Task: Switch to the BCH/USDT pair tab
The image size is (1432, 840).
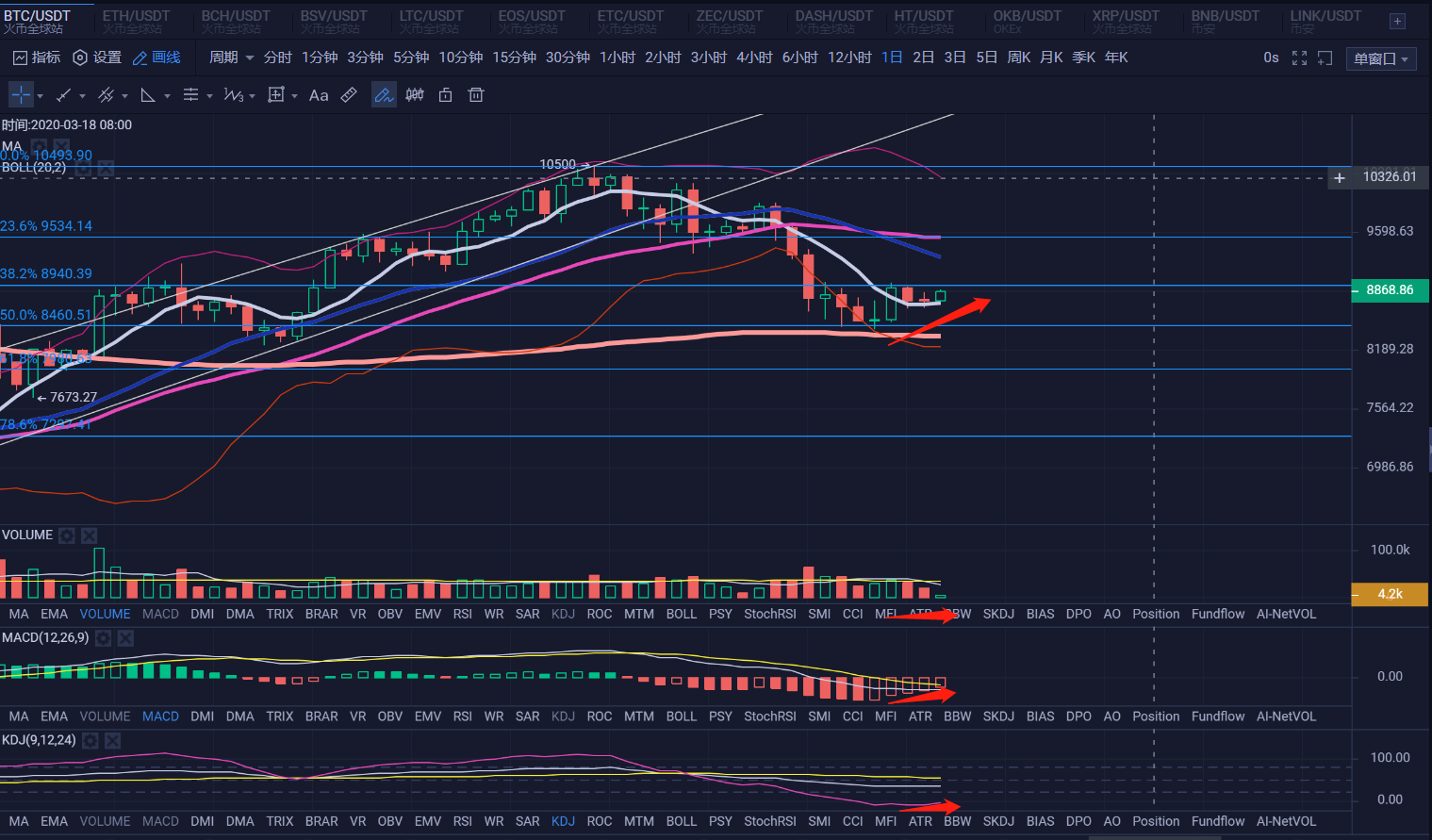Action: 235,21
